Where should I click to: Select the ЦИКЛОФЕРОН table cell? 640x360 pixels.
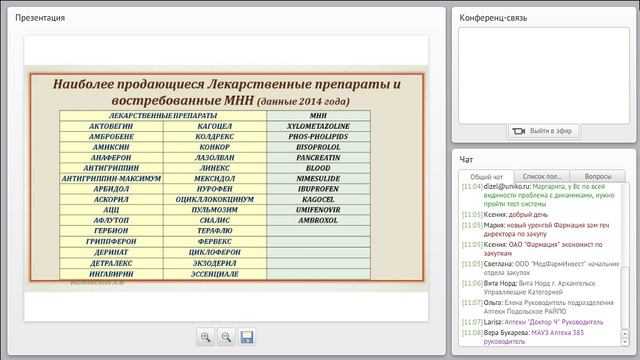click(215, 253)
